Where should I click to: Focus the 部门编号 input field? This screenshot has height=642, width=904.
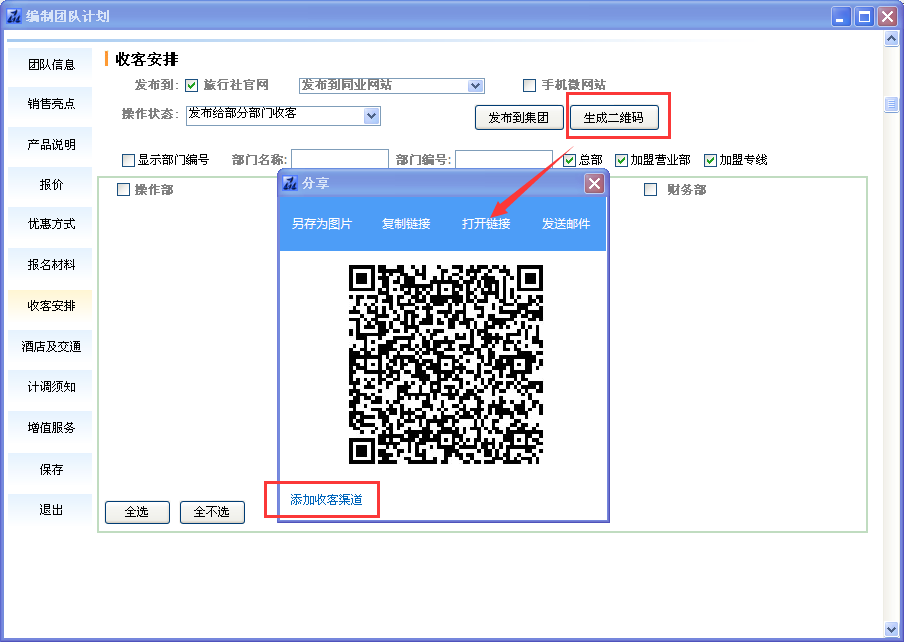(504, 160)
